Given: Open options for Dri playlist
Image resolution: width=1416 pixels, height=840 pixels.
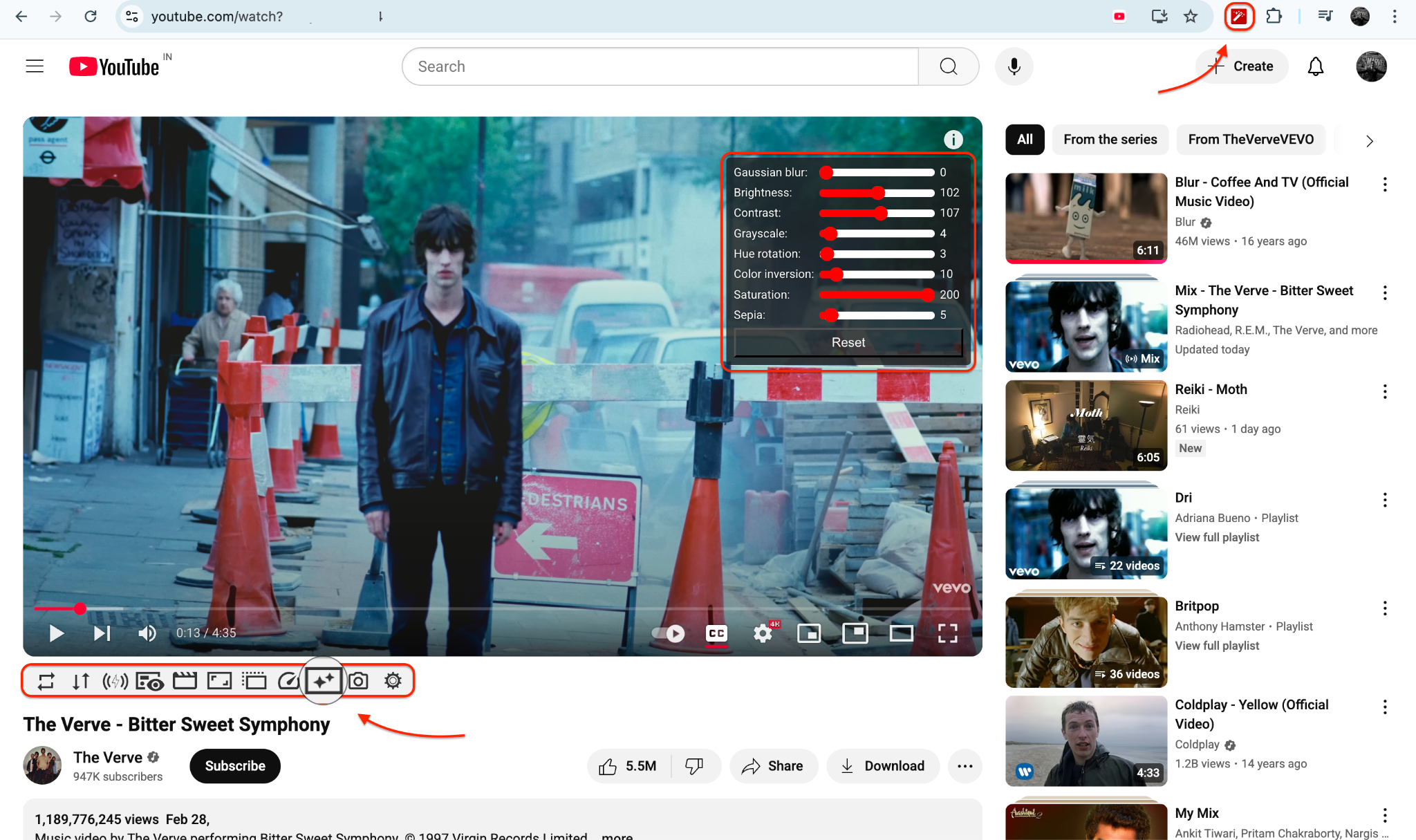Looking at the screenshot, I should point(1385,500).
